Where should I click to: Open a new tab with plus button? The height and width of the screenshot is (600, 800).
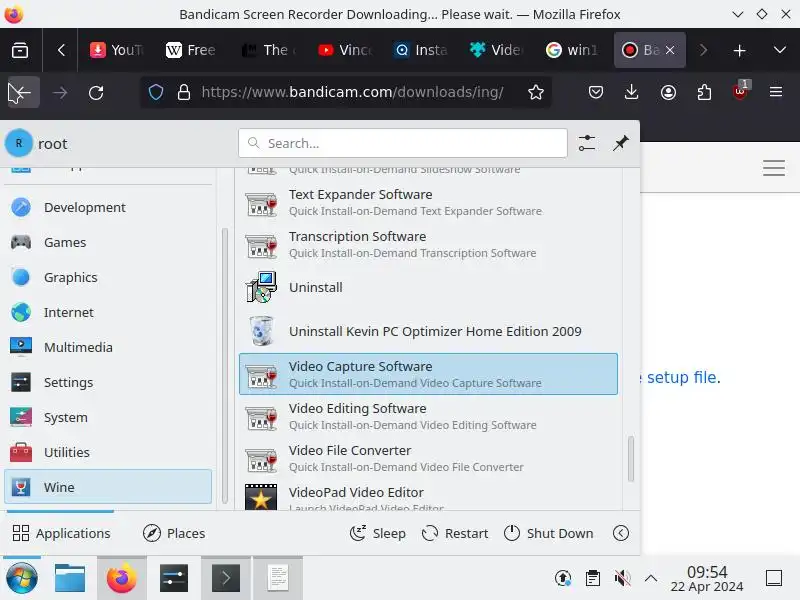(x=739, y=50)
